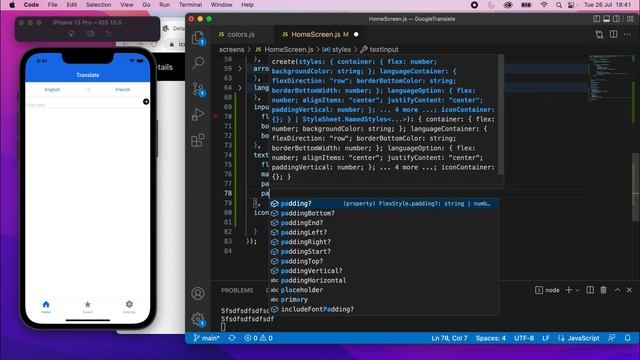Split the terminal panel

point(590,290)
